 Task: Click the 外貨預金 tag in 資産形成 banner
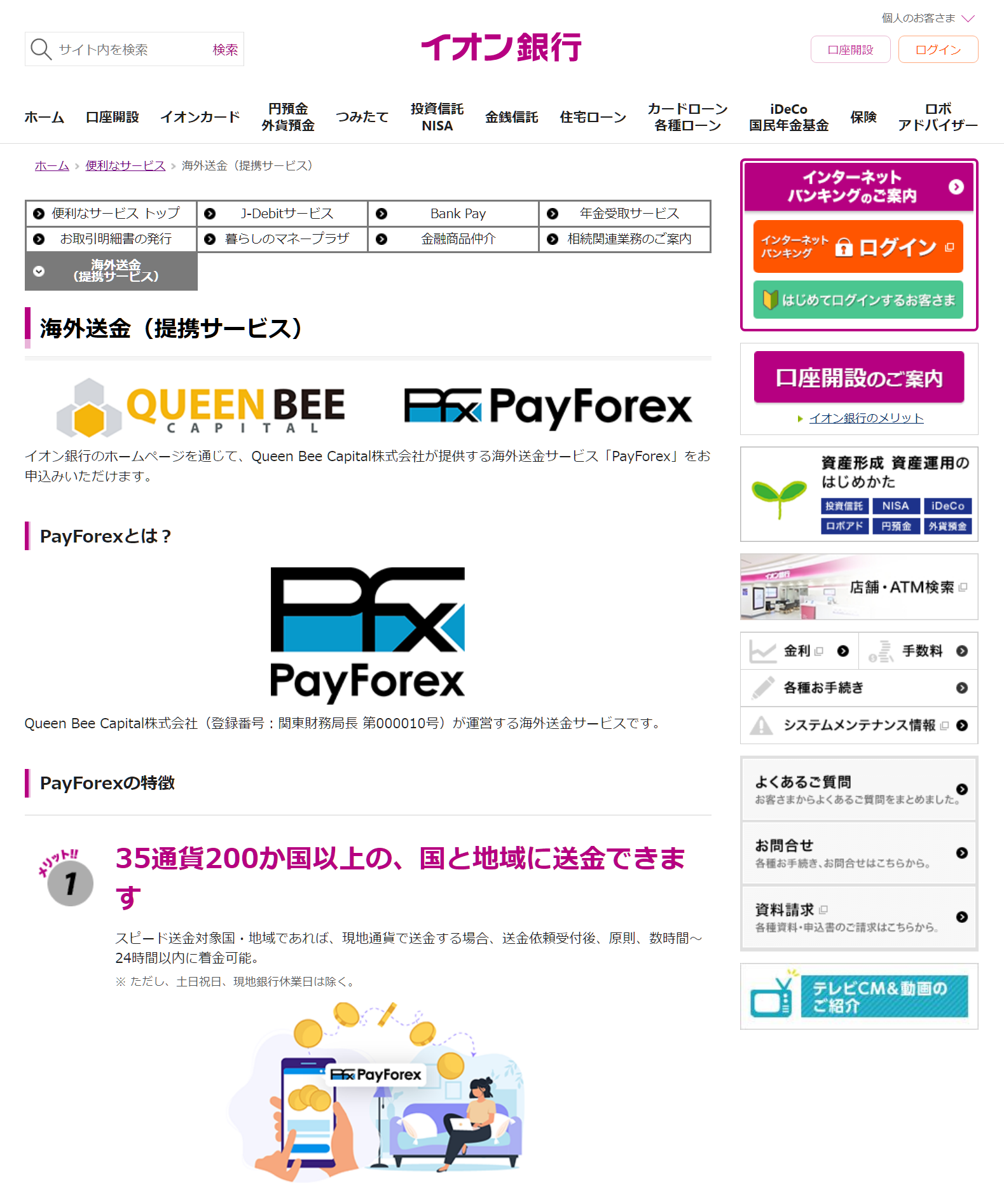coord(947,526)
